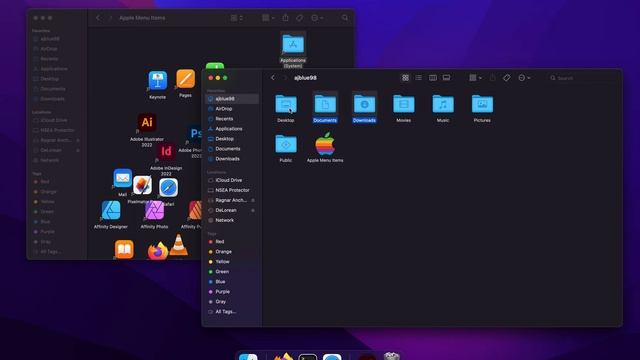The width and height of the screenshot is (640, 360).
Task: Open the Books app icon in back window
Action: click(124, 249)
